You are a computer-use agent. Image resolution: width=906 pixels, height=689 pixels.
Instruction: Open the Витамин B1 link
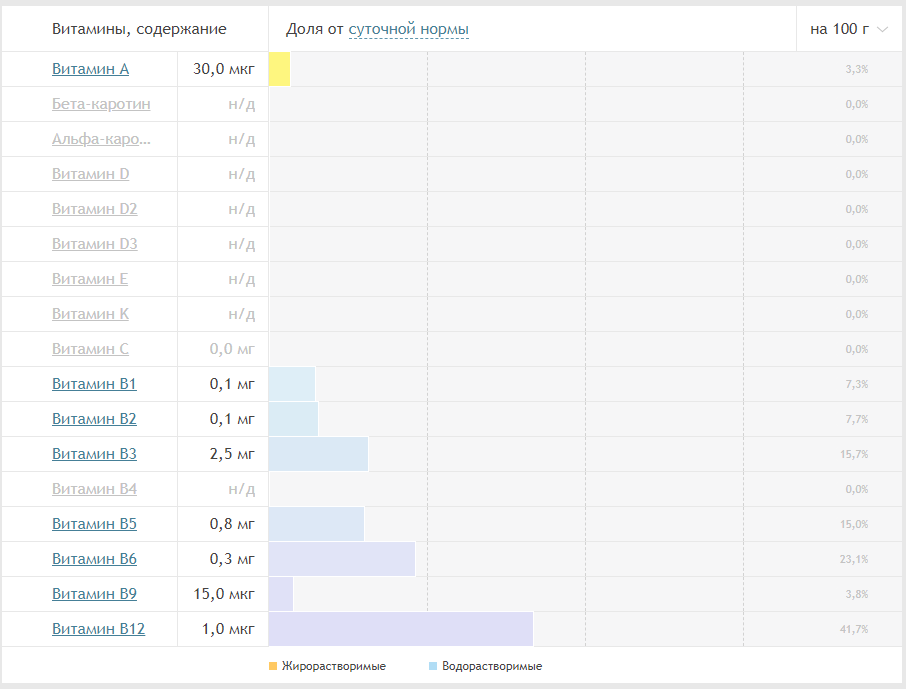coord(94,384)
